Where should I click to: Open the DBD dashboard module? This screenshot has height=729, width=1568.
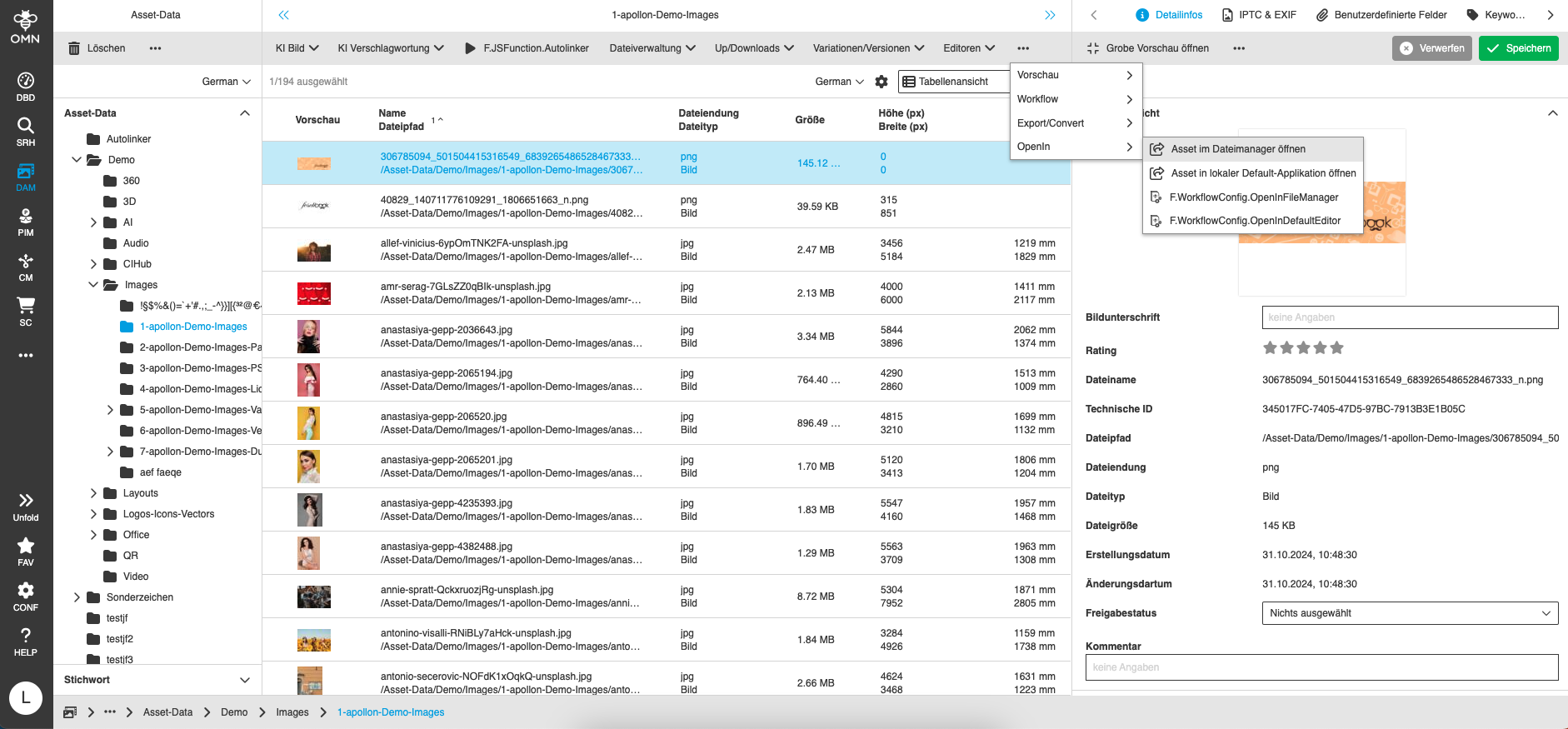click(x=26, y=87)
